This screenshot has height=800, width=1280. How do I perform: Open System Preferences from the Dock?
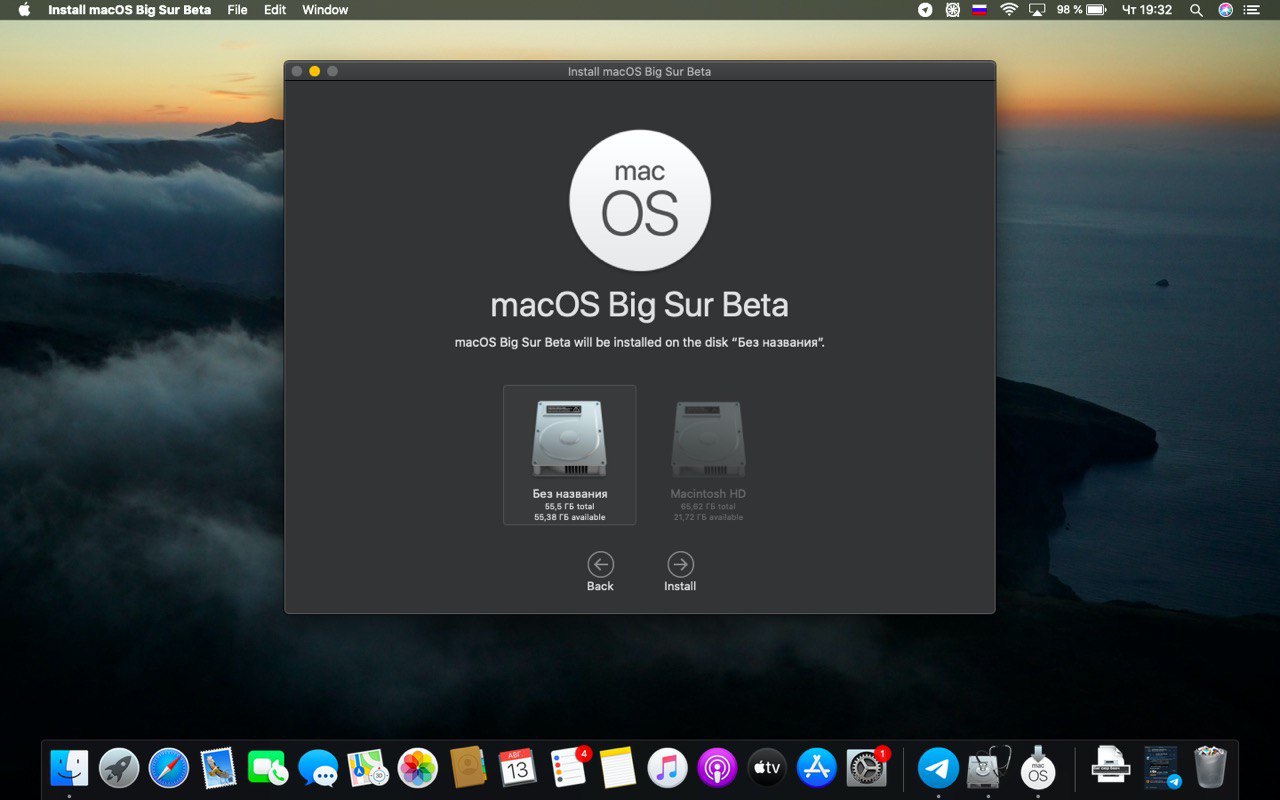click(867, 766)
